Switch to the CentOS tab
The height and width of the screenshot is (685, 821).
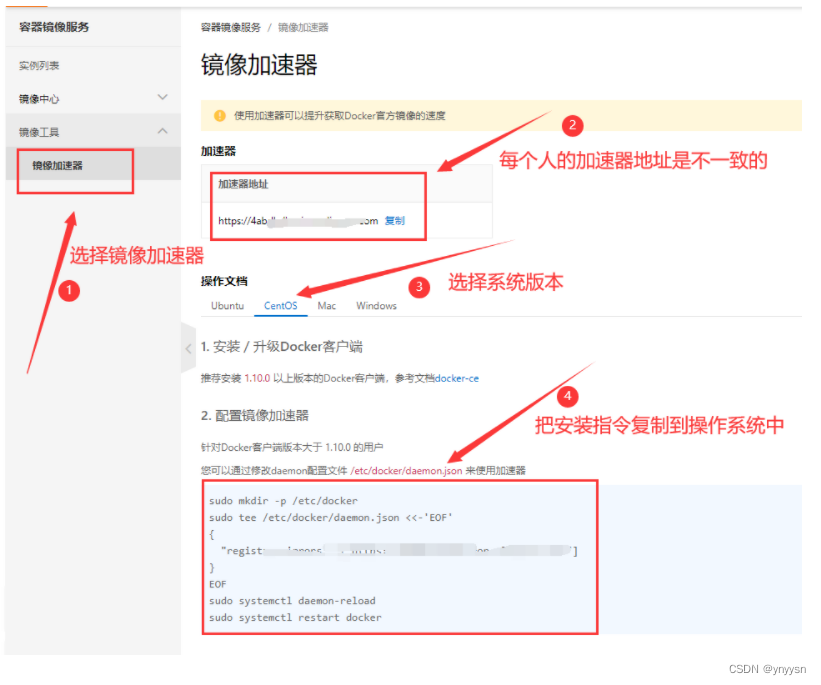pyautogui.click(x=281, y=306)
